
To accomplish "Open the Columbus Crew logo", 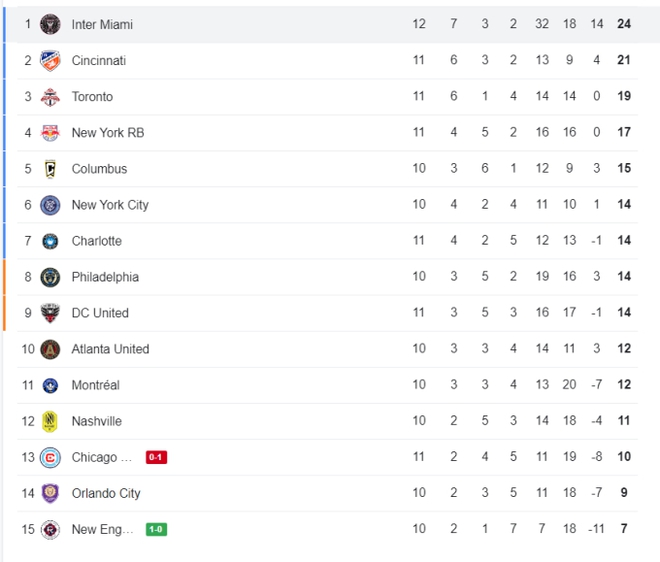I will coord(50,169).
